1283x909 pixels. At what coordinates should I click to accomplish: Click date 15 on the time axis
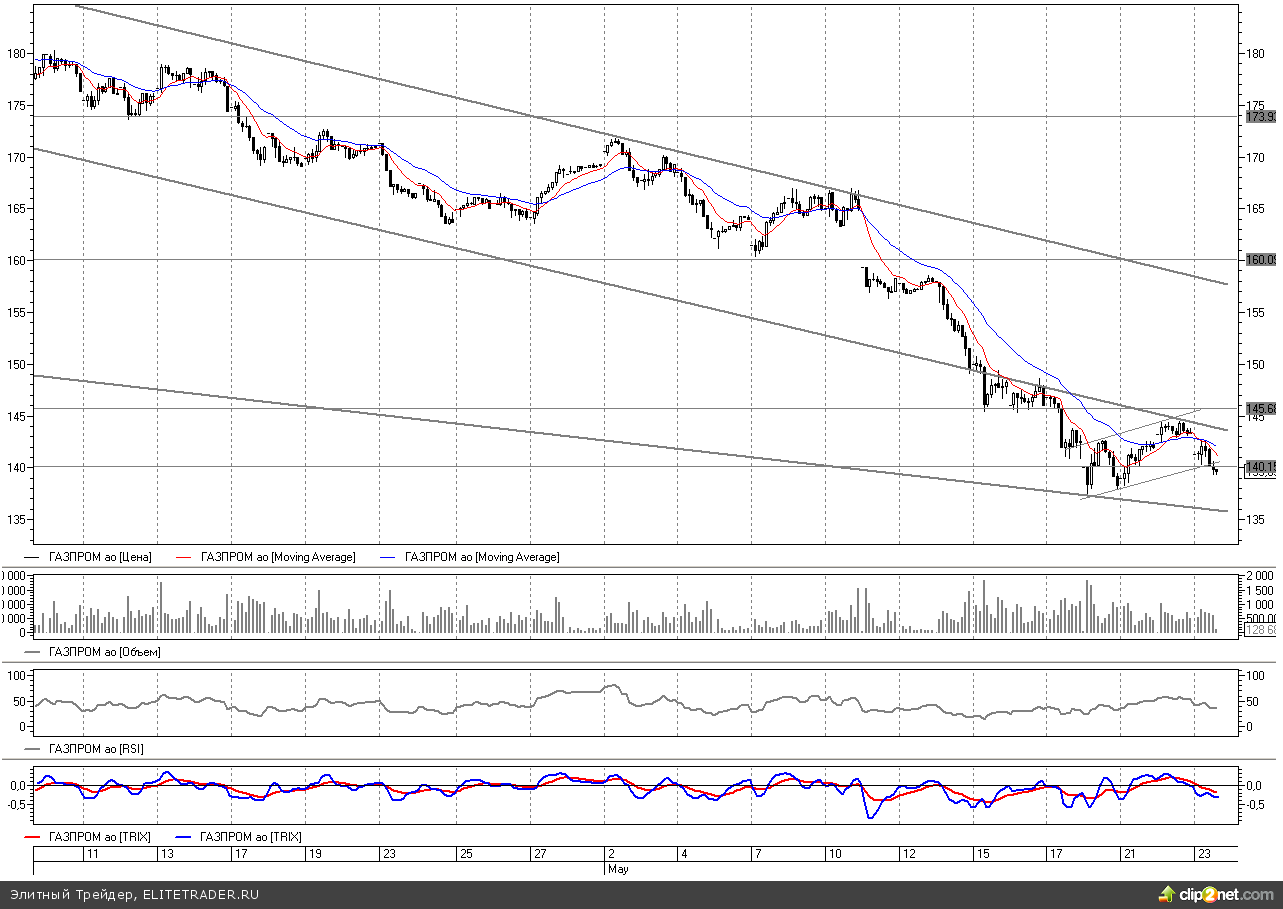point(982,854)
